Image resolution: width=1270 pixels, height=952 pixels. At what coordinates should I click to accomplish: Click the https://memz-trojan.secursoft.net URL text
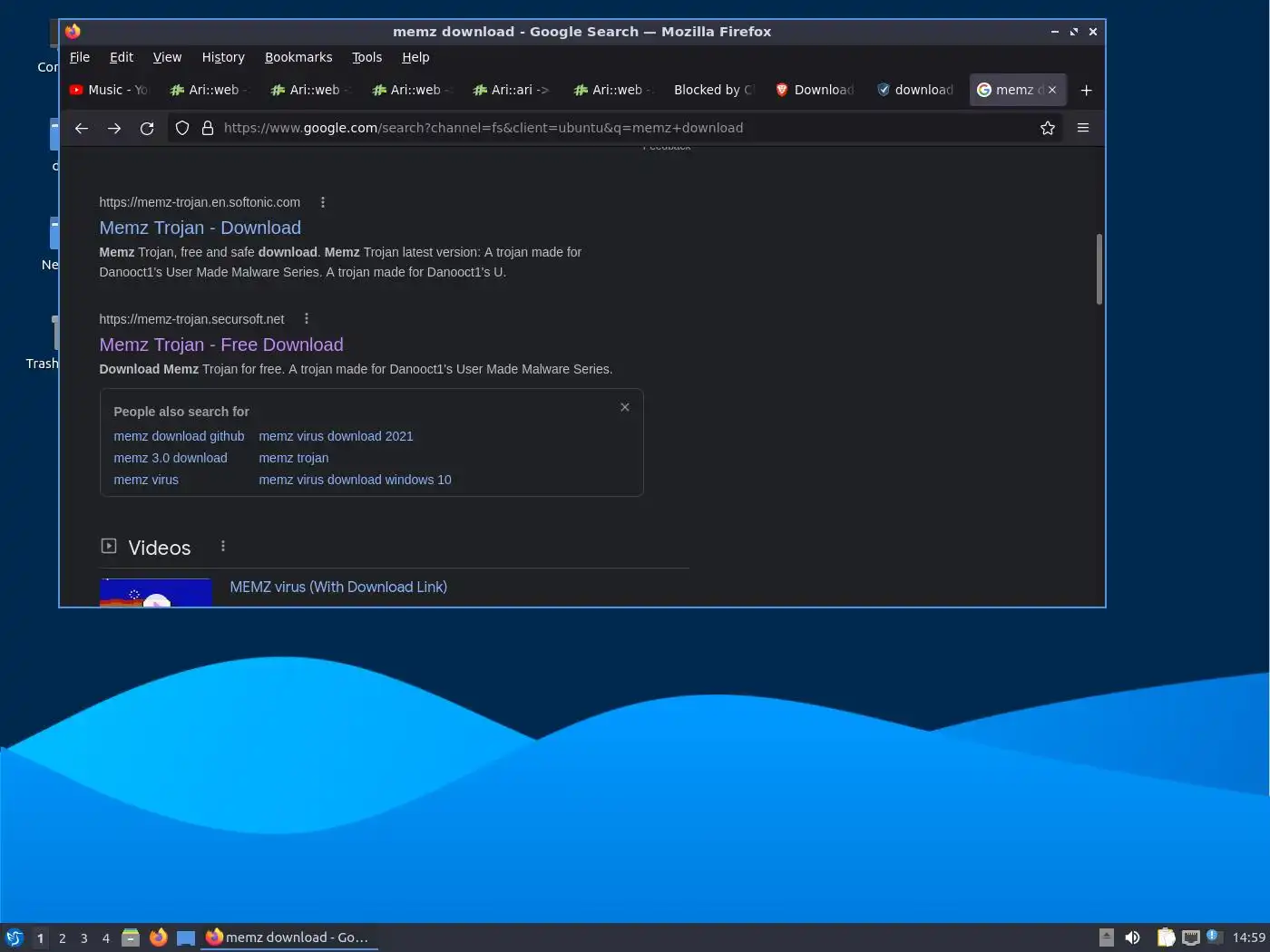191,319
